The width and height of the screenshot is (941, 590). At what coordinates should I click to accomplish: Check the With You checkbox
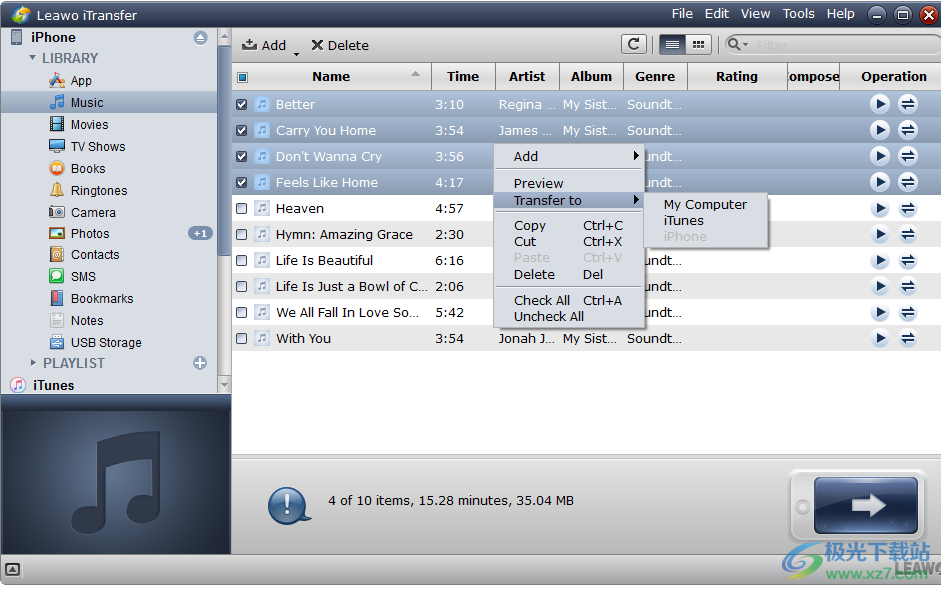(241, 339)
